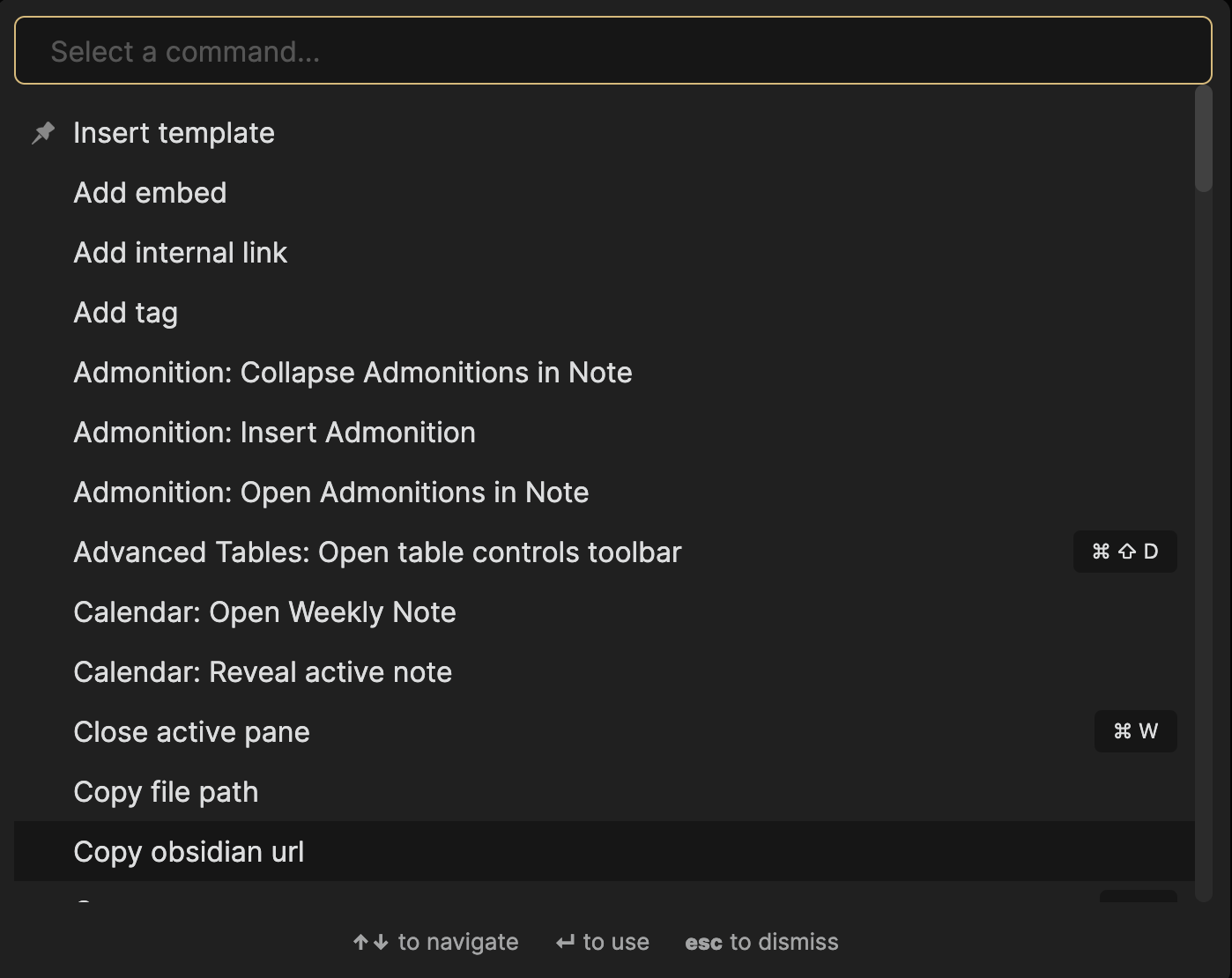This screenshot has width=1232, height=978.
Task: Choose Calendar: Reveal active note
Action: point(605,672)
